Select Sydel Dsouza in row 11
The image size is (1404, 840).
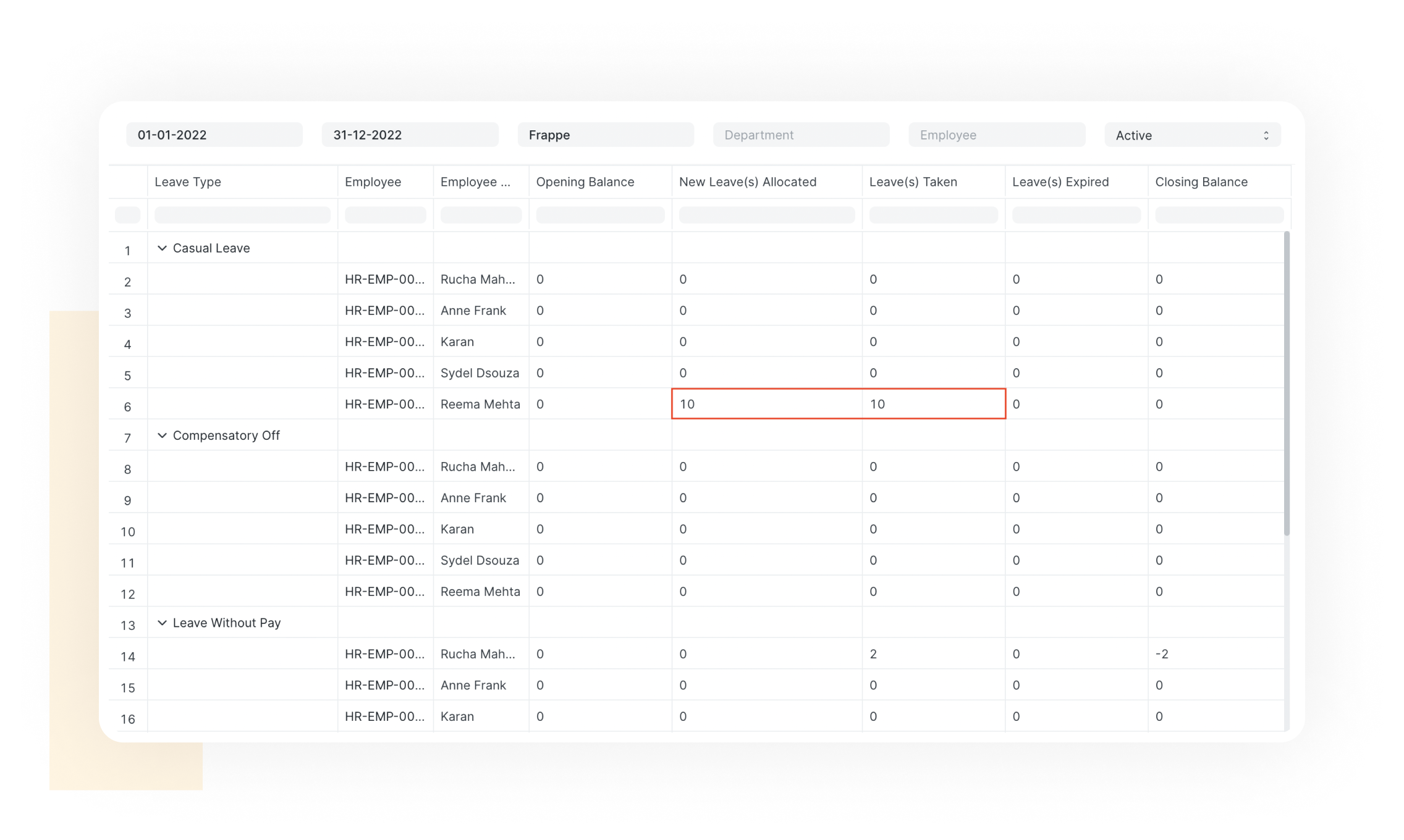click(x=481, y=560)
